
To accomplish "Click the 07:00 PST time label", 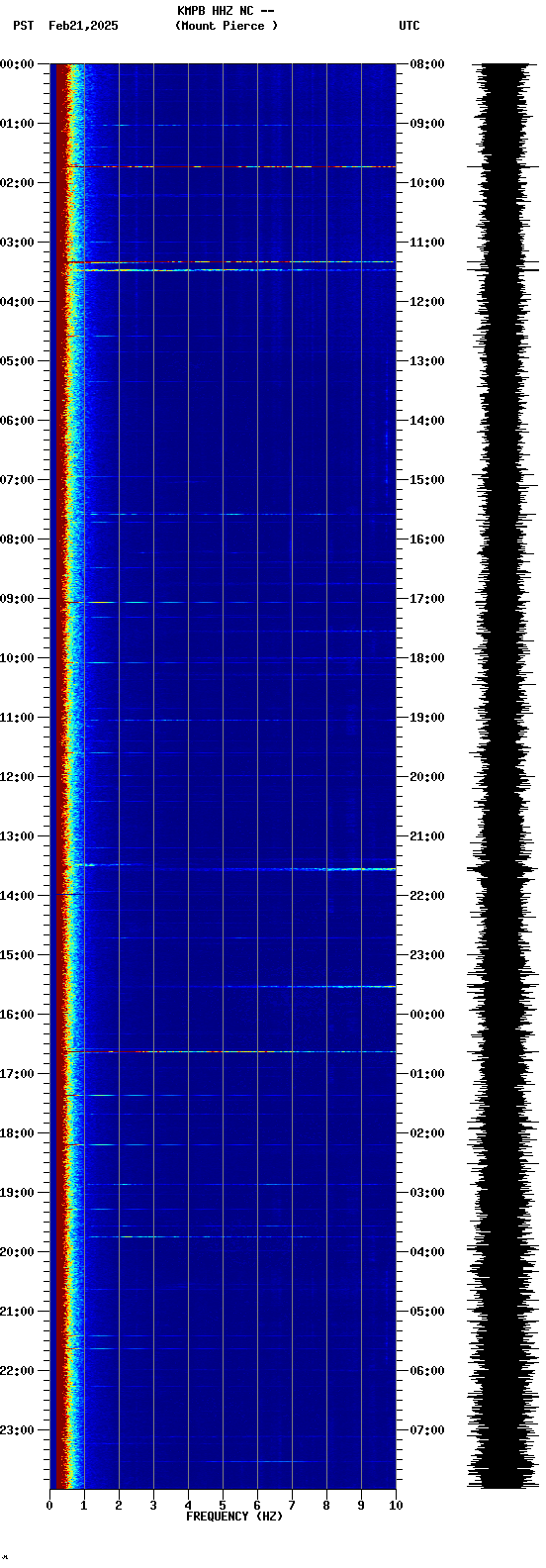I will tap(17, 480).
